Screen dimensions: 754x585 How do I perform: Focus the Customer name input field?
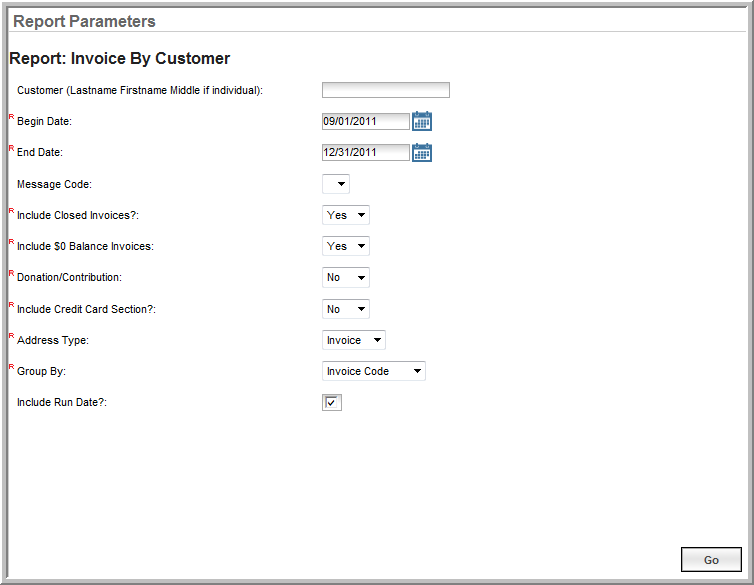coord(386,90)
